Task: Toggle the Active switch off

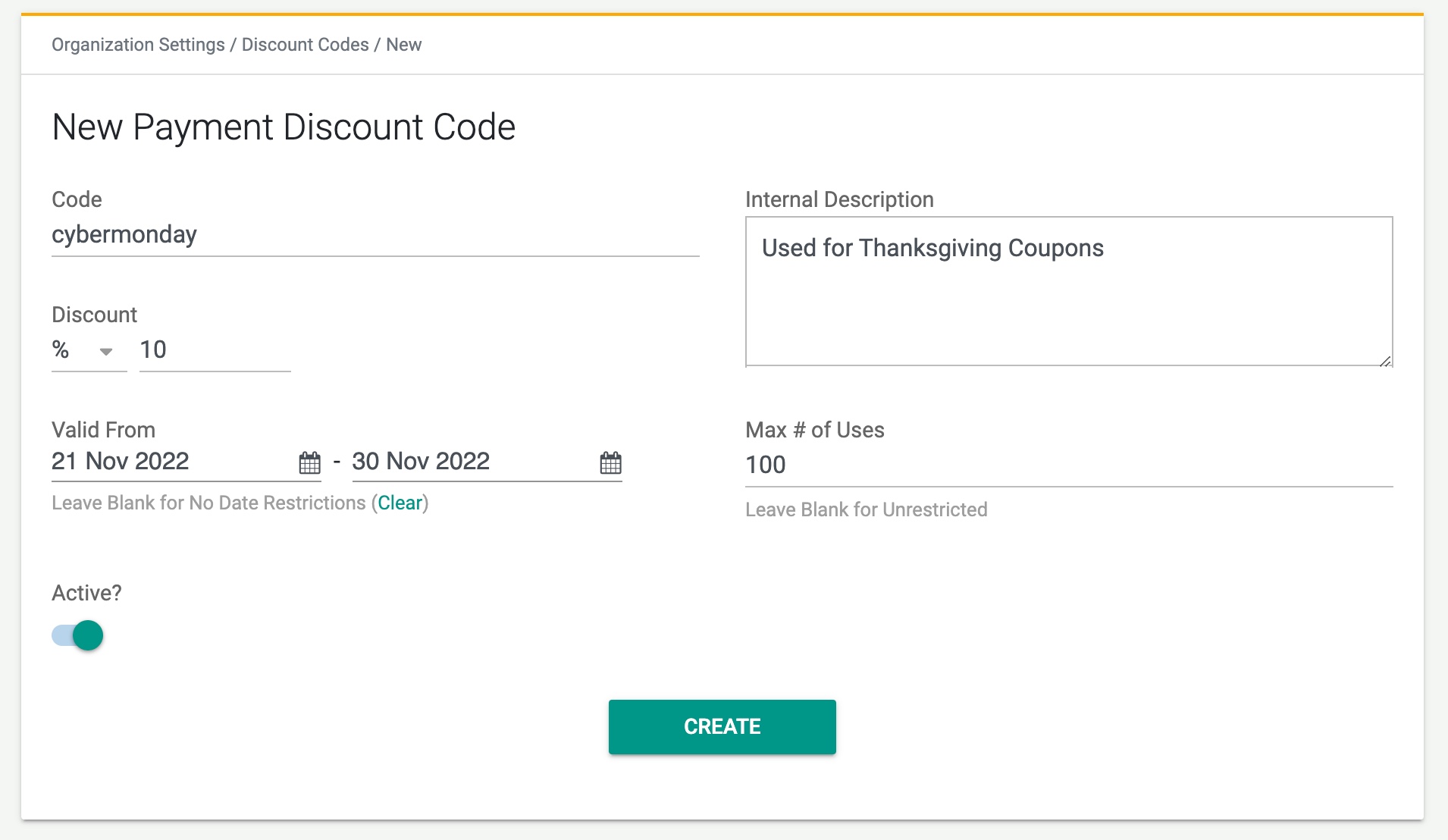Action: [76, 635]
